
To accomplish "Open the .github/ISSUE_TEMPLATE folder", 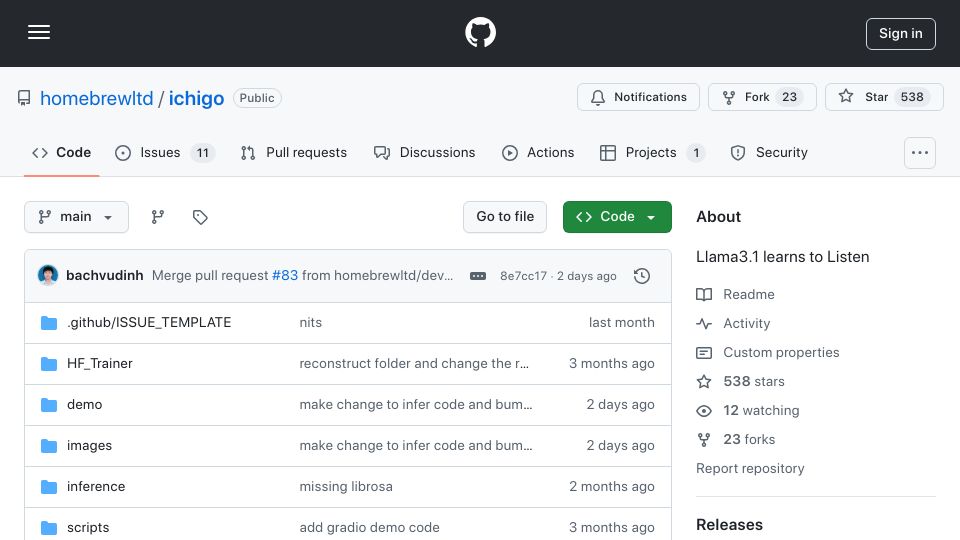I will click(x=149, y=323).
